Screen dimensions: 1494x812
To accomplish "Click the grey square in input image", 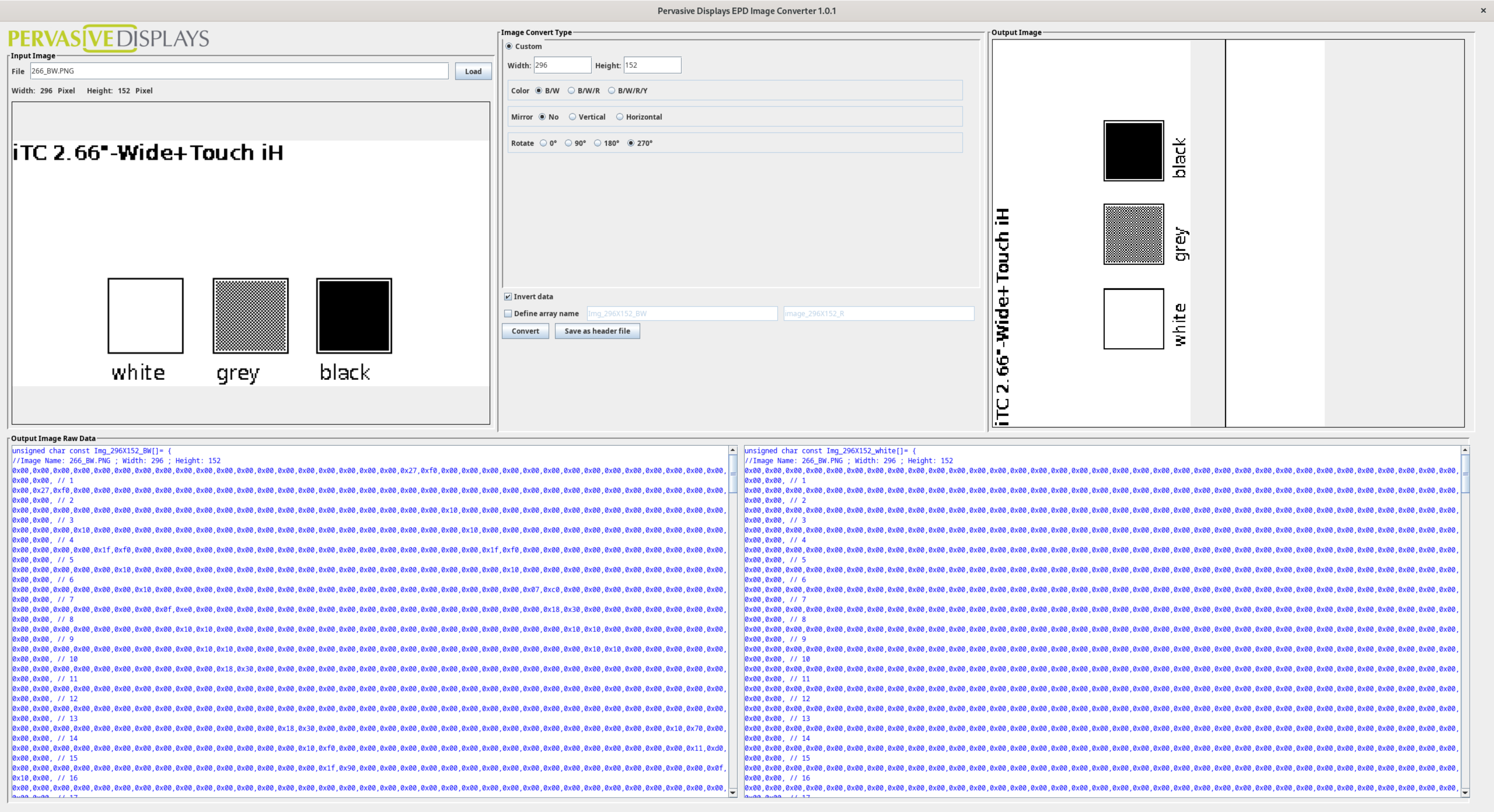I will tap(251, 315).
